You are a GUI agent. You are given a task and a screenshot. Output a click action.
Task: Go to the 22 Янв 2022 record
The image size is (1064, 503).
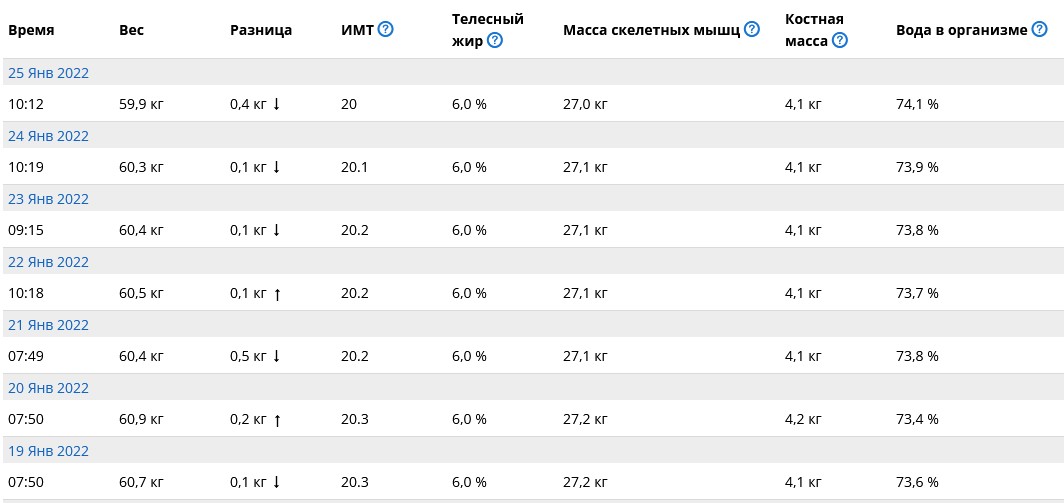click(x=48, y=262)
